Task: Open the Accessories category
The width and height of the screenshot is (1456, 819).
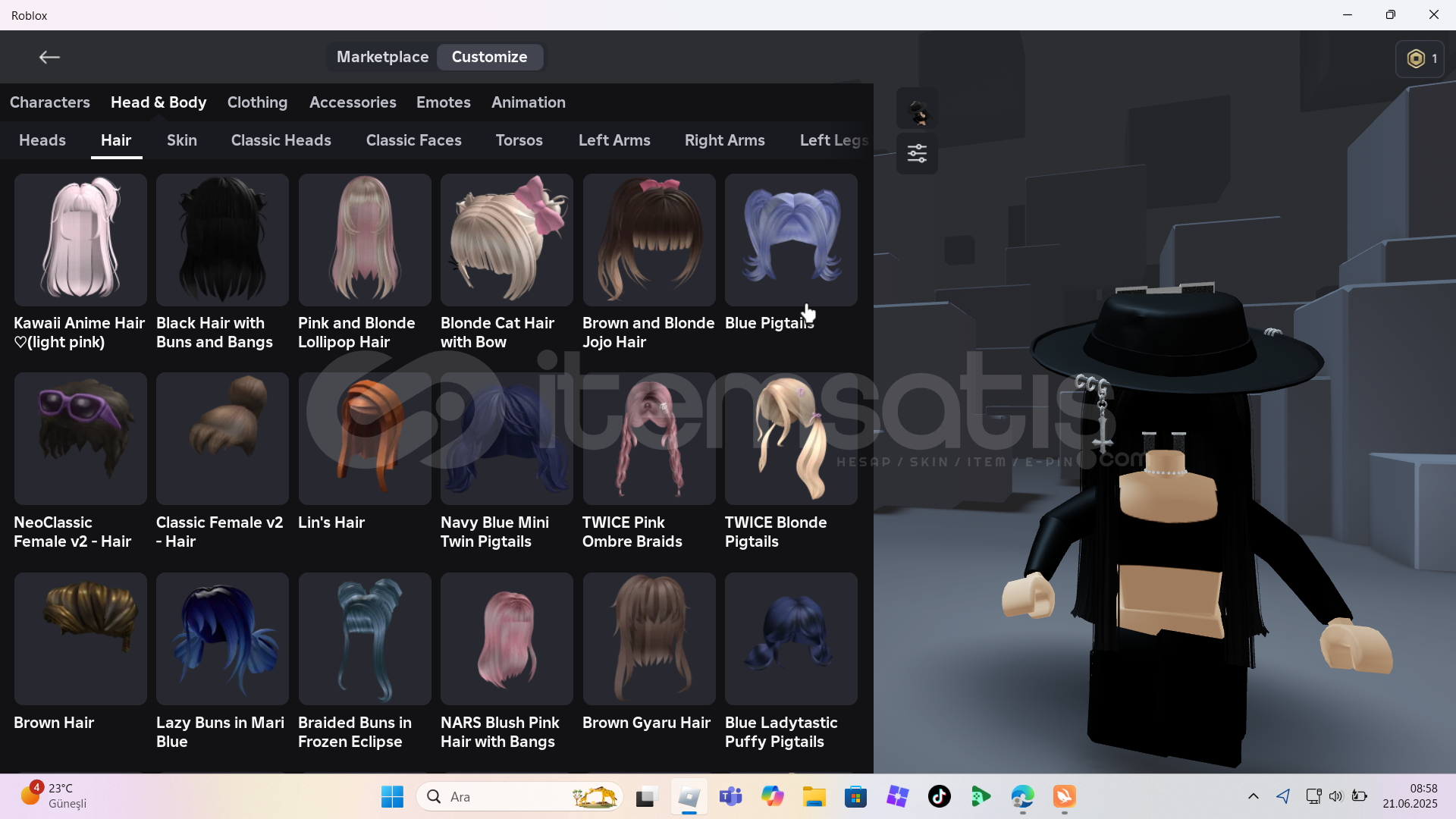Action: coord(353,102)
